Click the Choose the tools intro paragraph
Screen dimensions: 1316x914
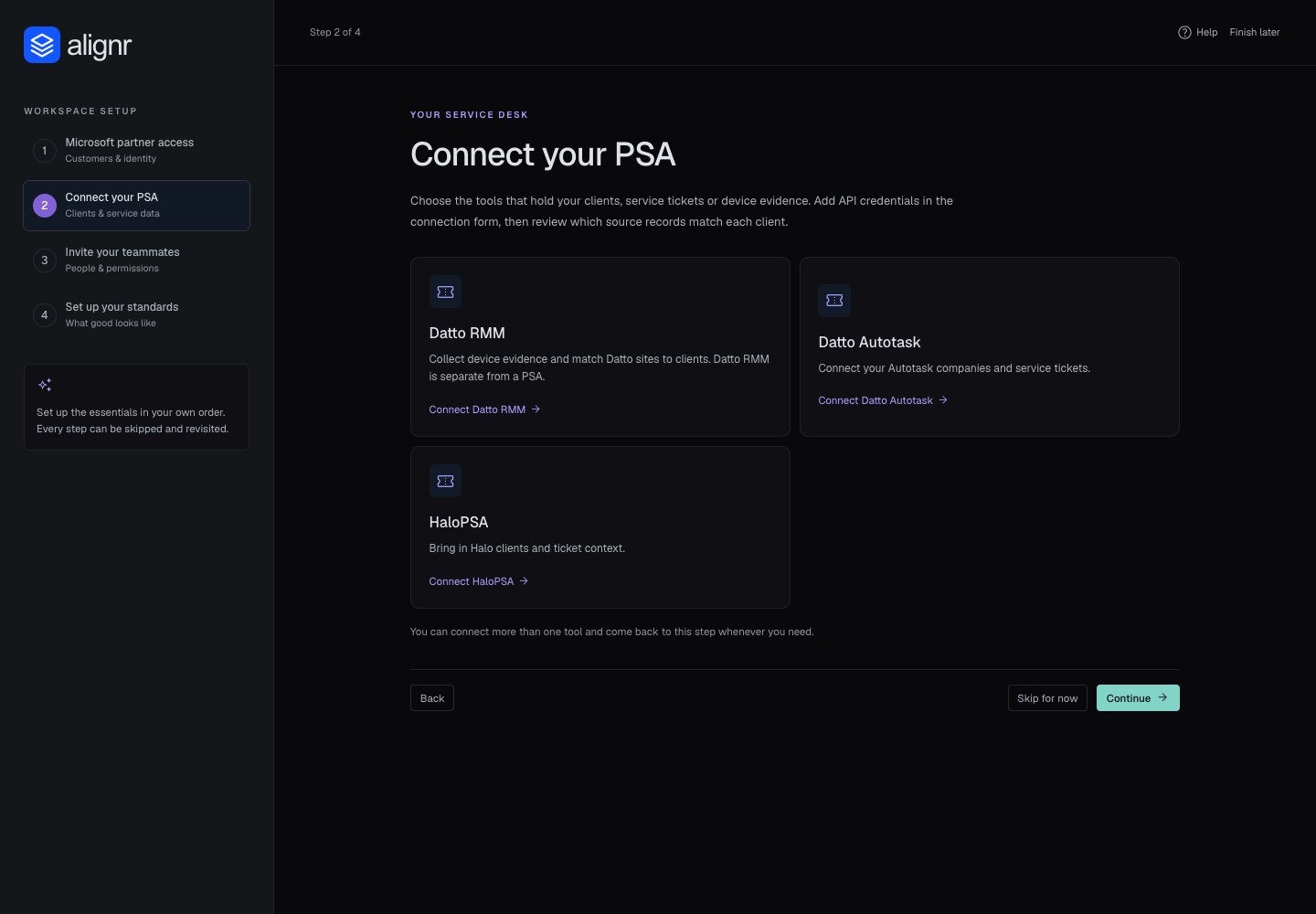682,211
